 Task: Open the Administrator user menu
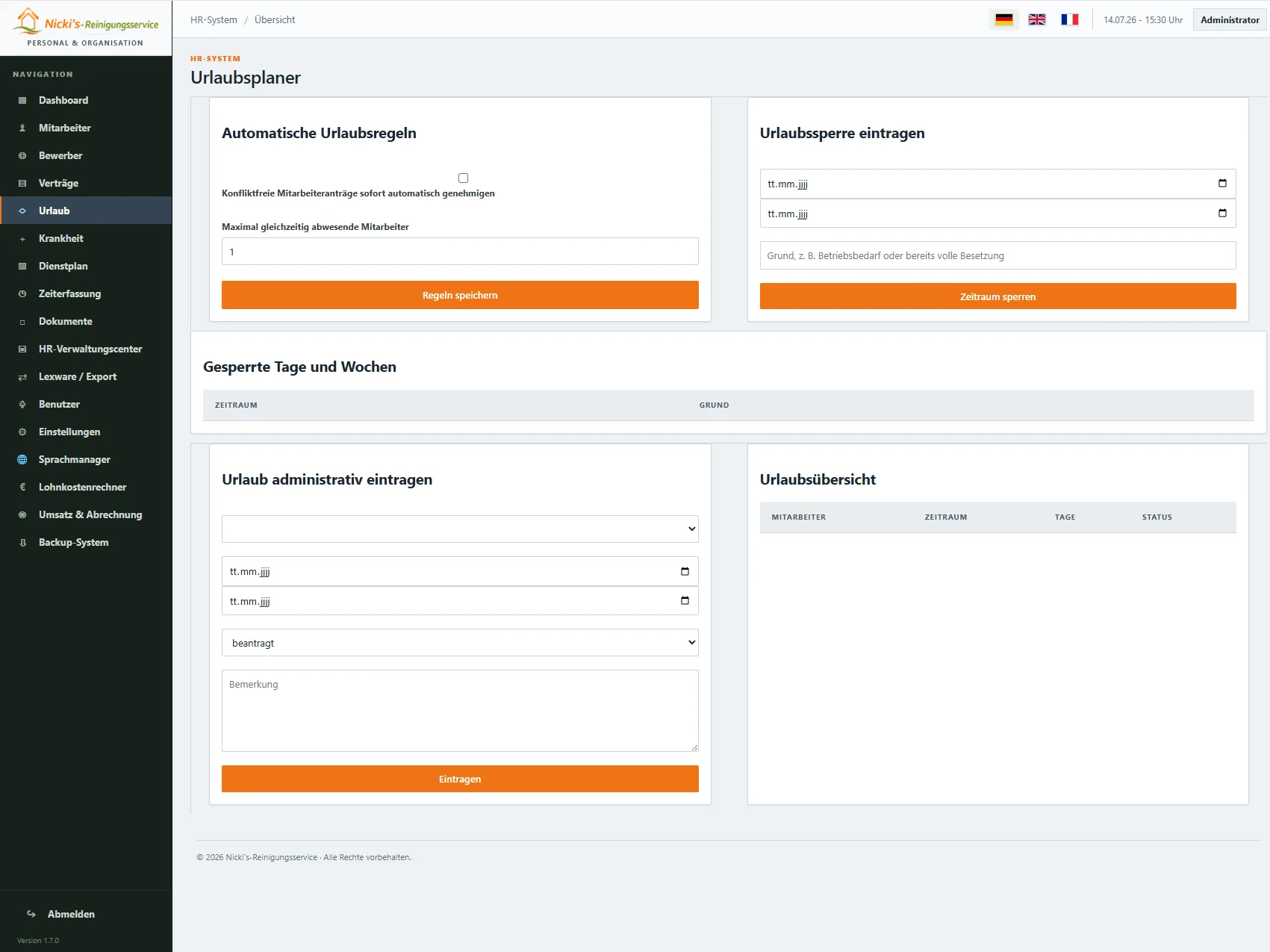pyautogui.click(x=1230, y=19)
